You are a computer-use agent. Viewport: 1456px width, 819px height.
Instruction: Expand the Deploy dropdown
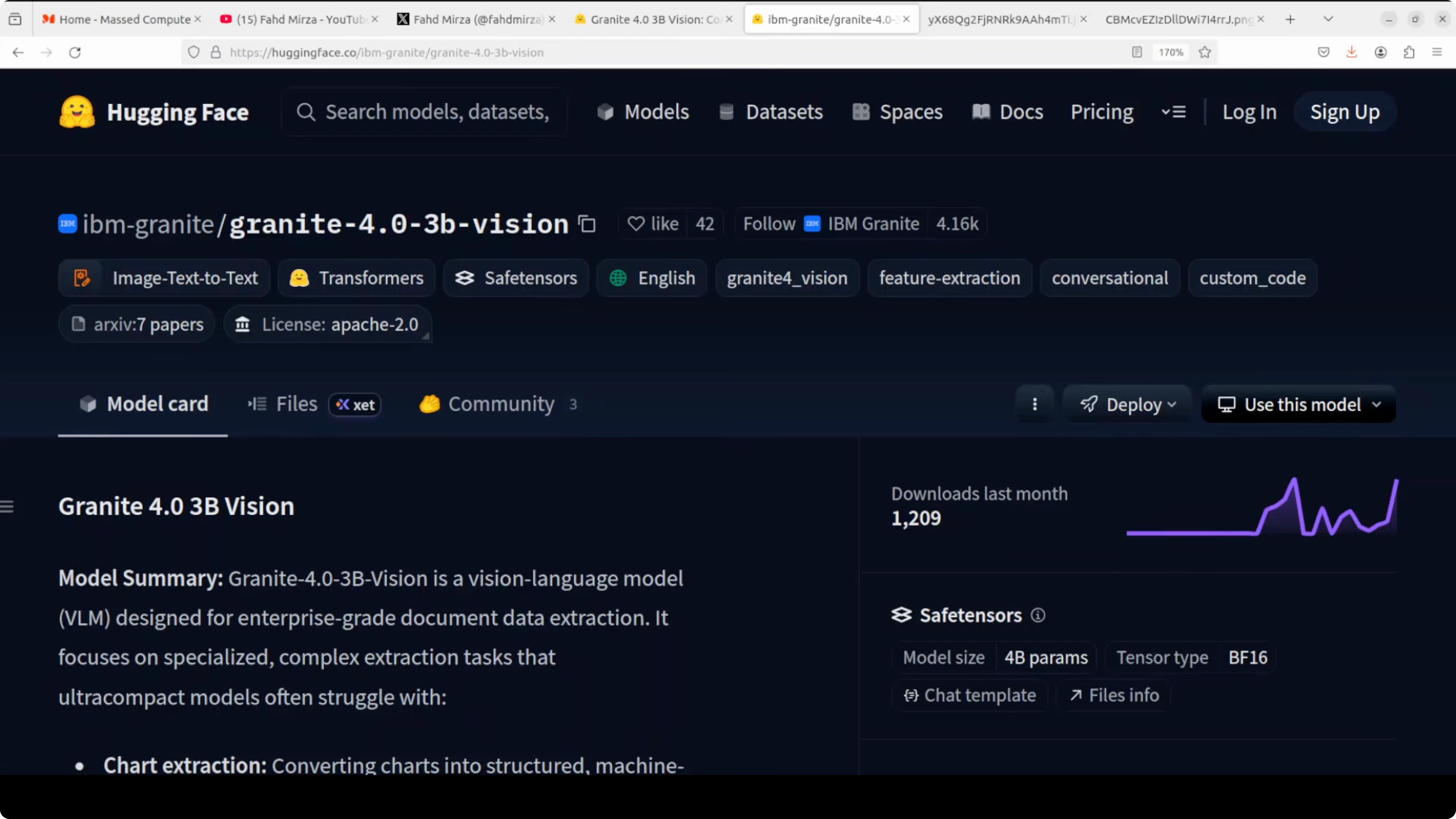click(1127, 404)
